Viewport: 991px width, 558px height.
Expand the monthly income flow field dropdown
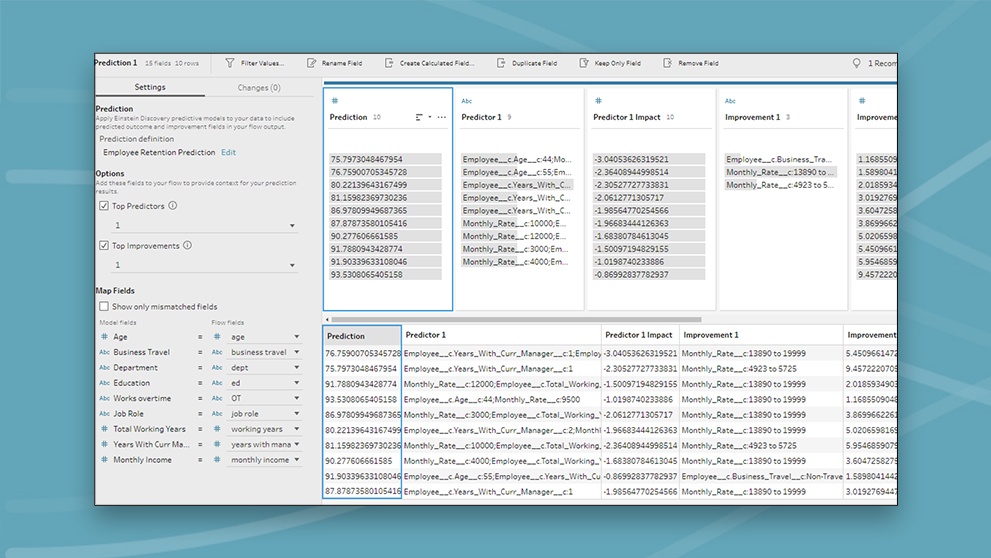point(297,460)
